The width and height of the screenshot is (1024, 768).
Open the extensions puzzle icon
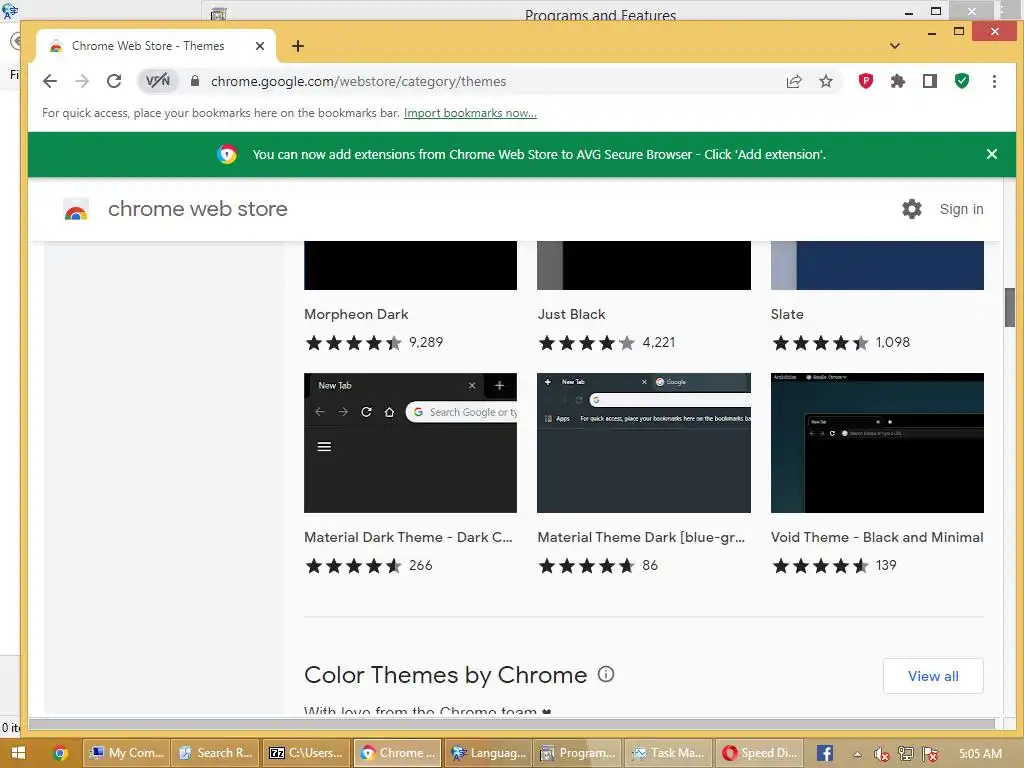(897, 81)
